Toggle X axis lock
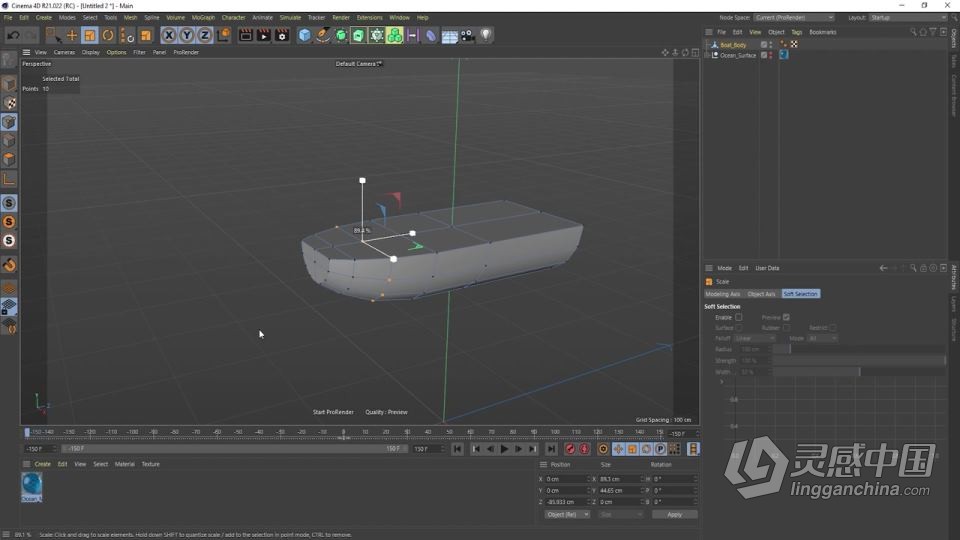Screen dimensions: 960x540 point(168,36)
